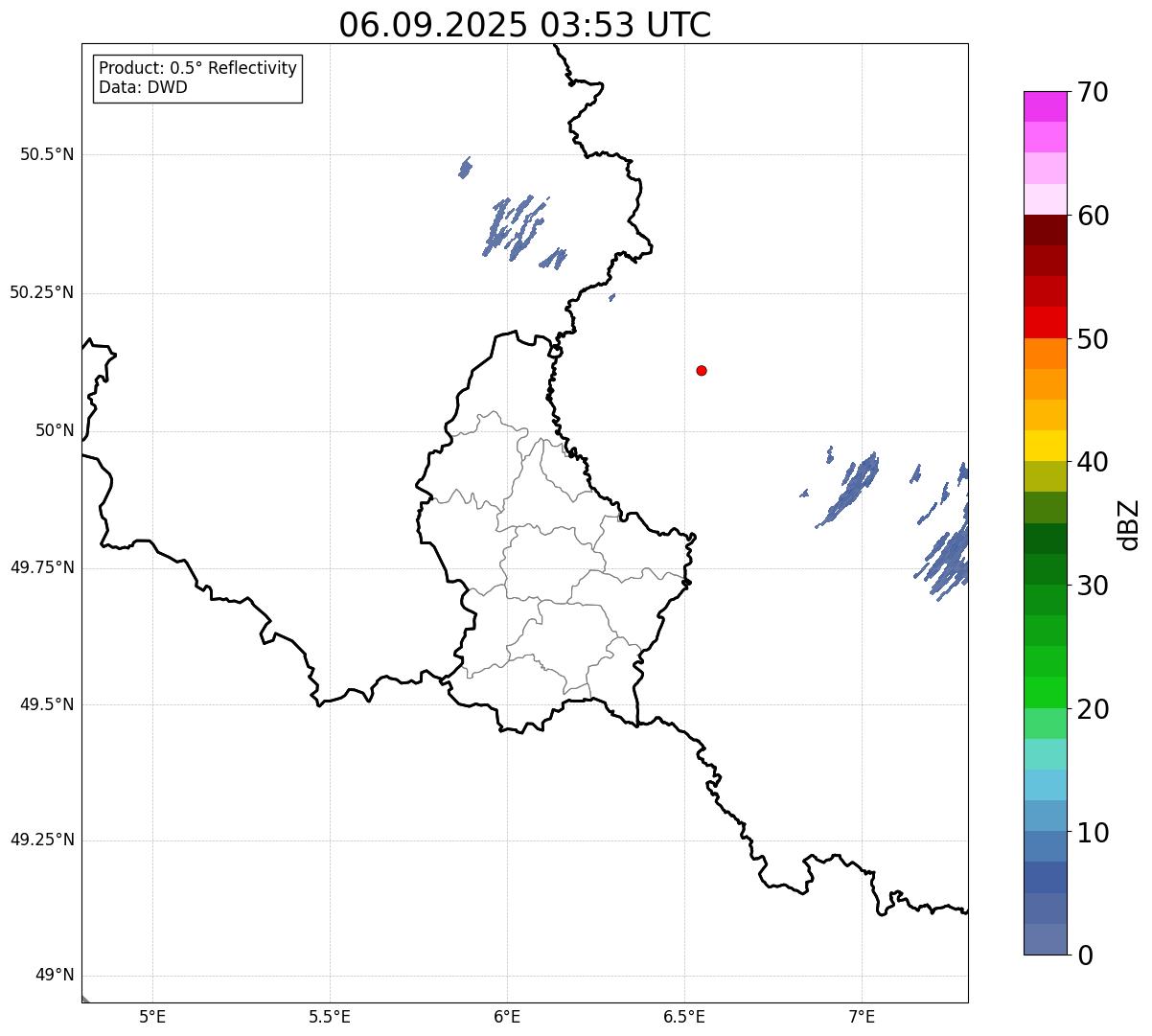The width and height of the screenshot is (1152, 1036).
Task: Click the 6.5°E longitude label
Action: 684,1016
